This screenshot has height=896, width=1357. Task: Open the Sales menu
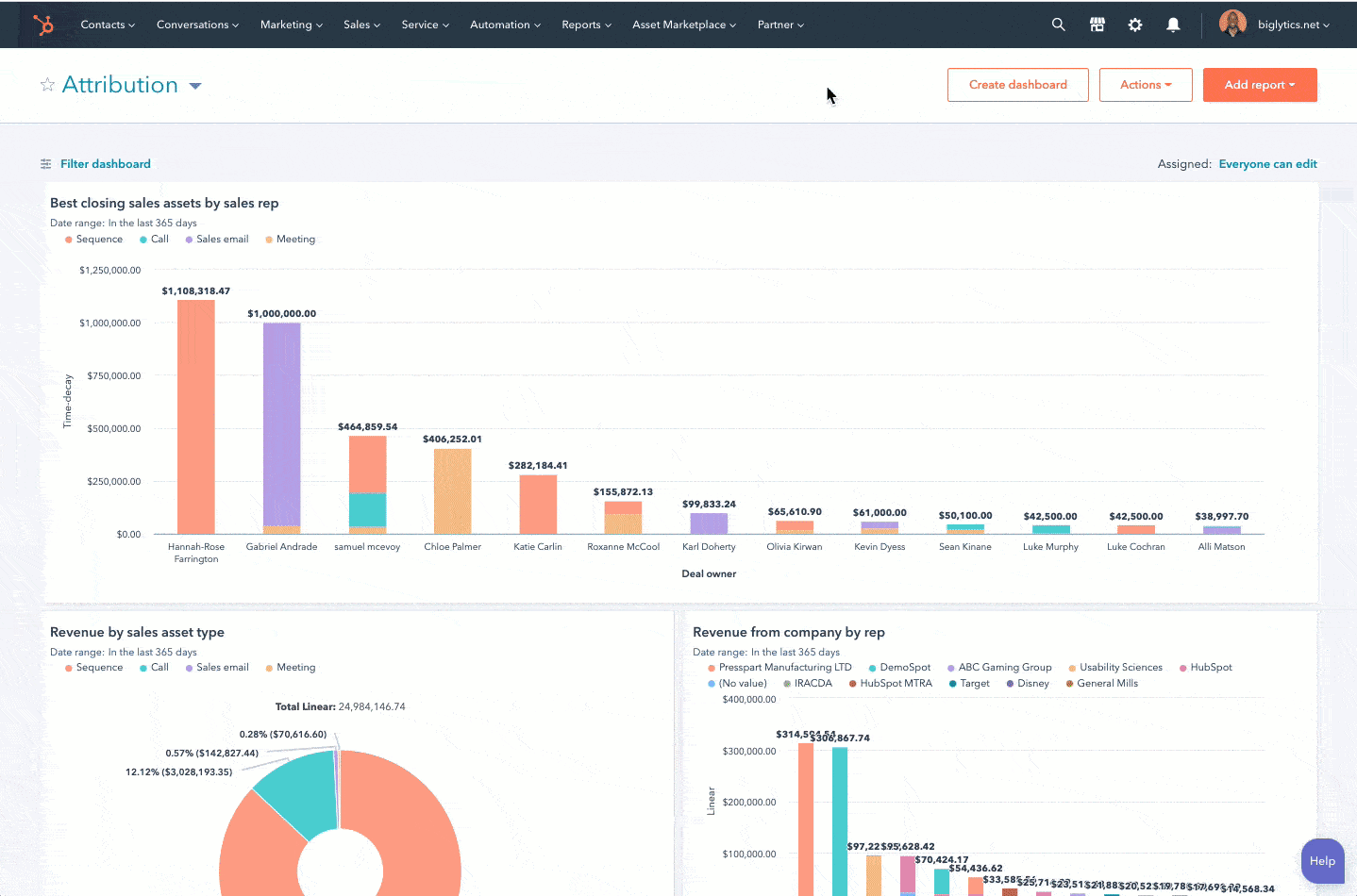(x=361, y=25)
